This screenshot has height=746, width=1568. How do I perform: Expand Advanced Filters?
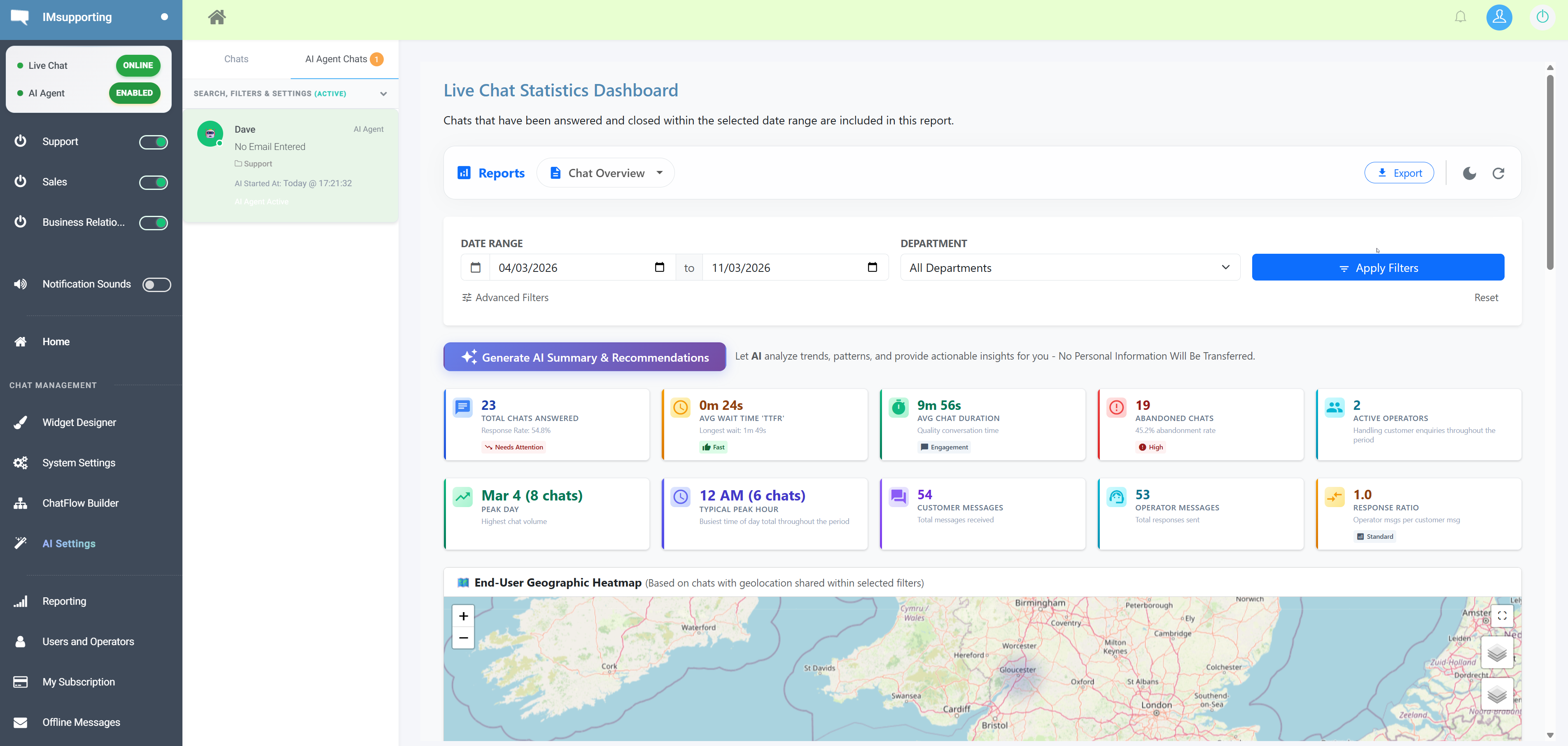coord(505,297)
